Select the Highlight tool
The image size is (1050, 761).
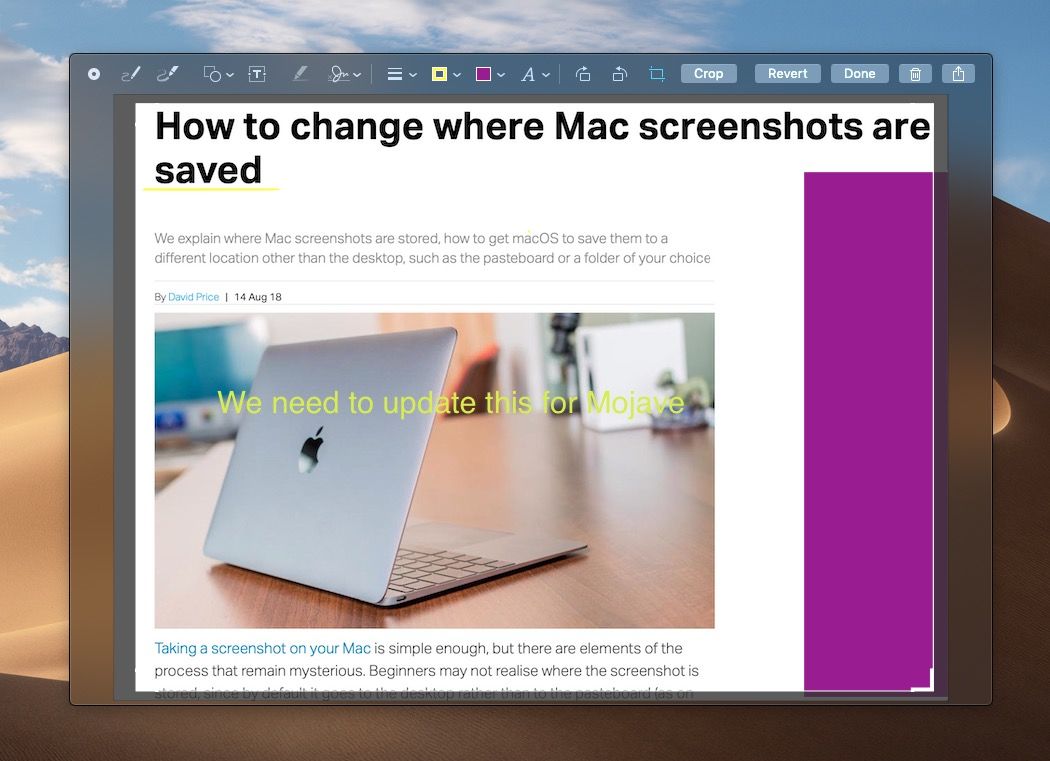pyautogui.click(x=301, y=73)
